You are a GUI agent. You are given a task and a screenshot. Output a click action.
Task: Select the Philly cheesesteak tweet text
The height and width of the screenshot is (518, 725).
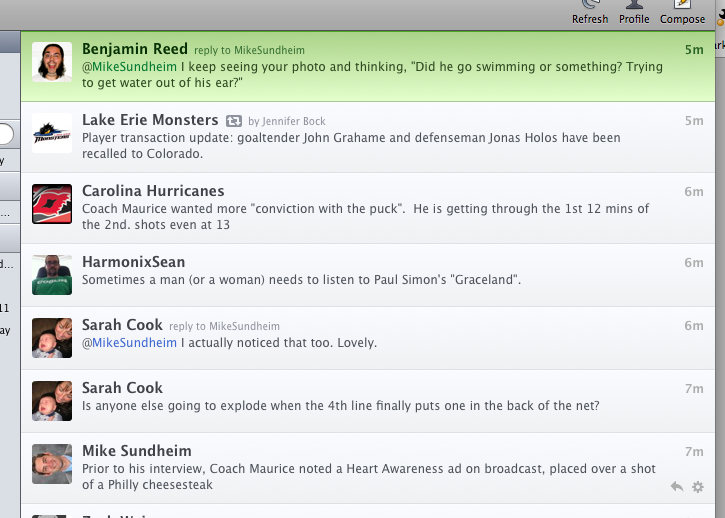click(x=369, y=476)
